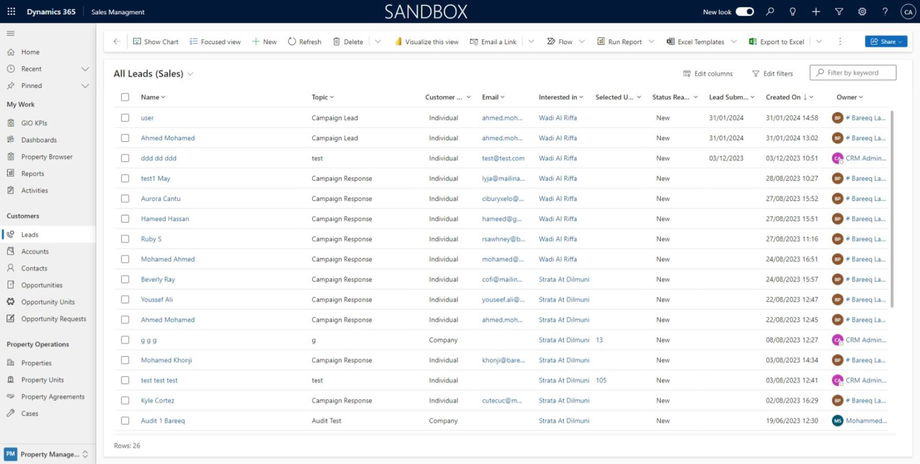Open the Property Management area switcher
Image resolution: width=920 pixels, height=464 pixels.
47,454
